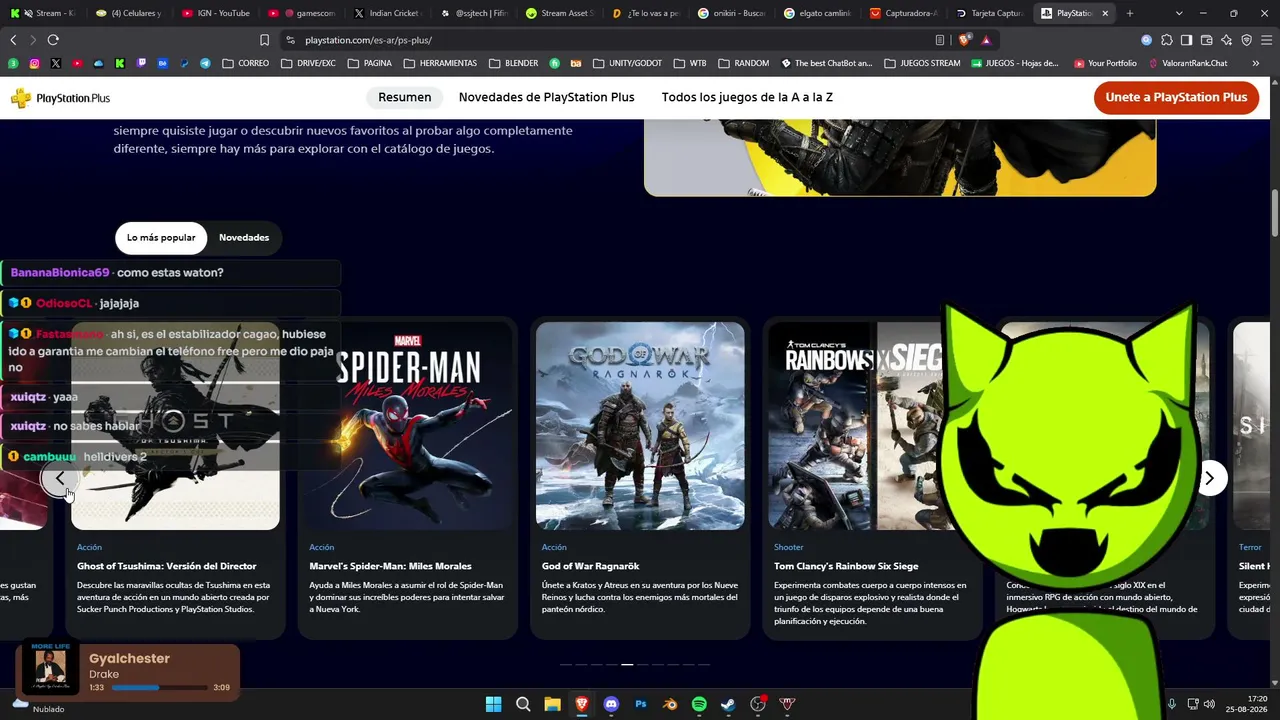Open the Twitch bookmark icon

141,63
